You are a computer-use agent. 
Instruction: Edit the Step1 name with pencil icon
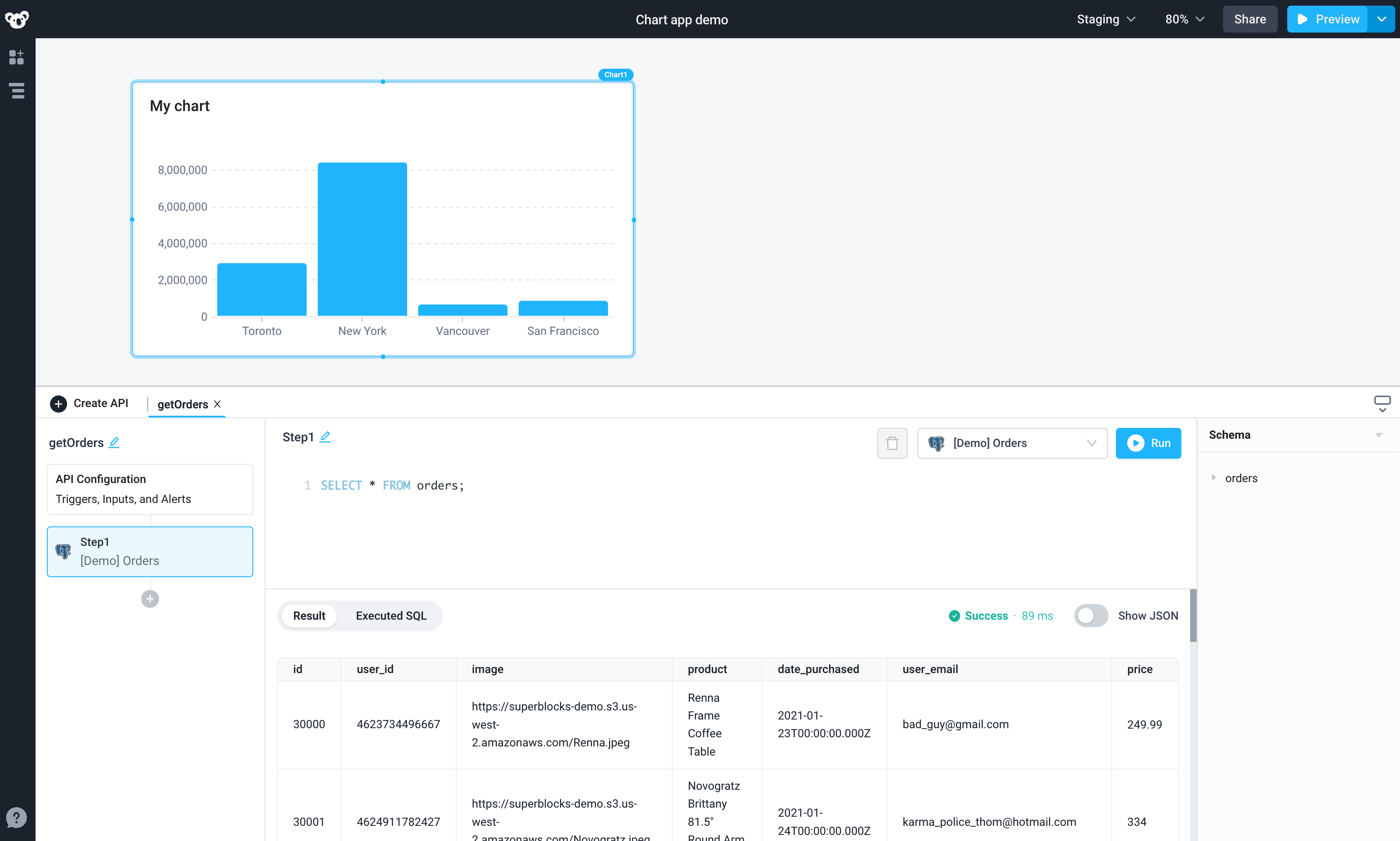(x=325, y=437)
